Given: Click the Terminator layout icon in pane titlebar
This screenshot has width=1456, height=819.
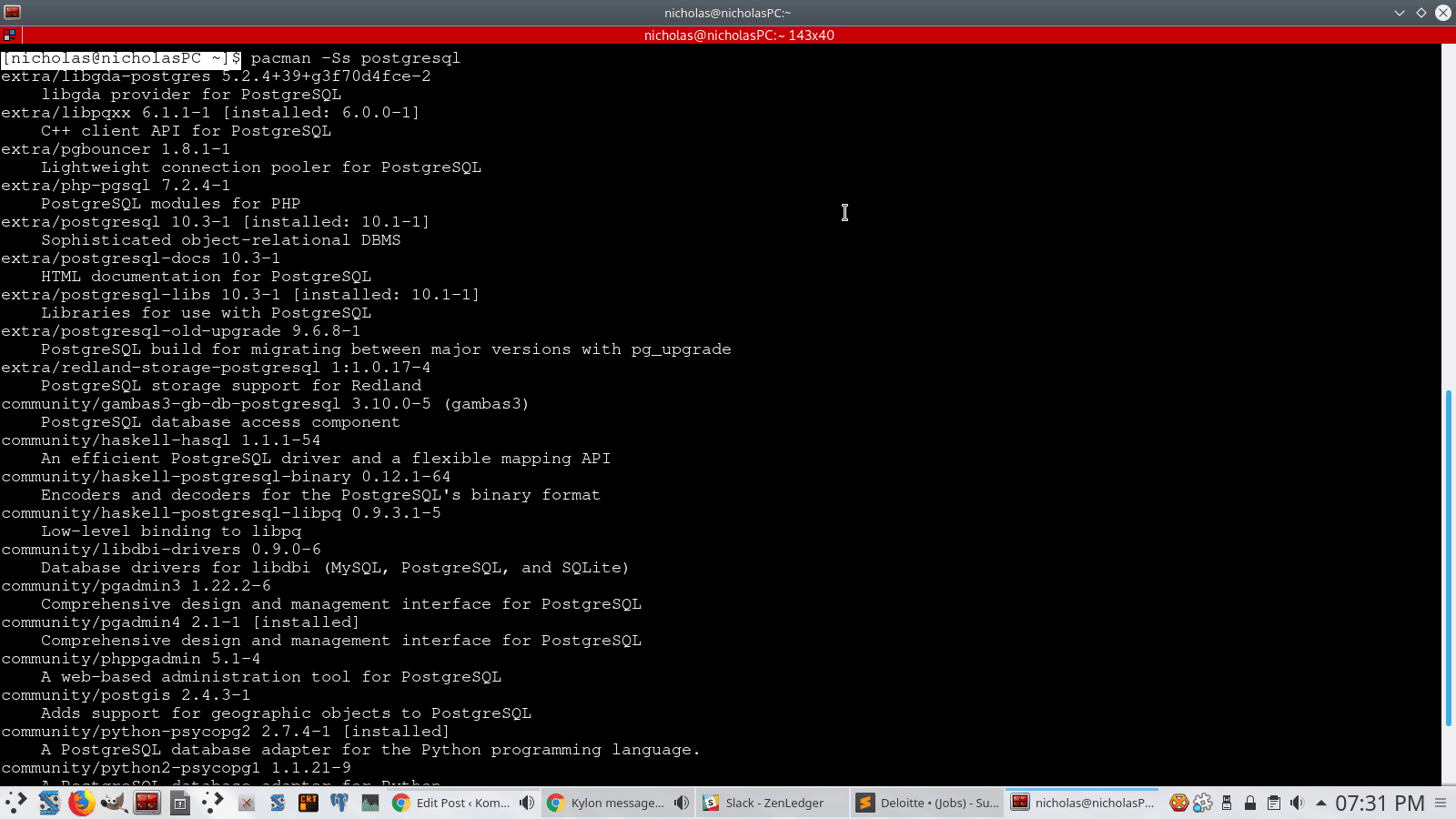Looking at the screenshot, I should pos(10,35).
